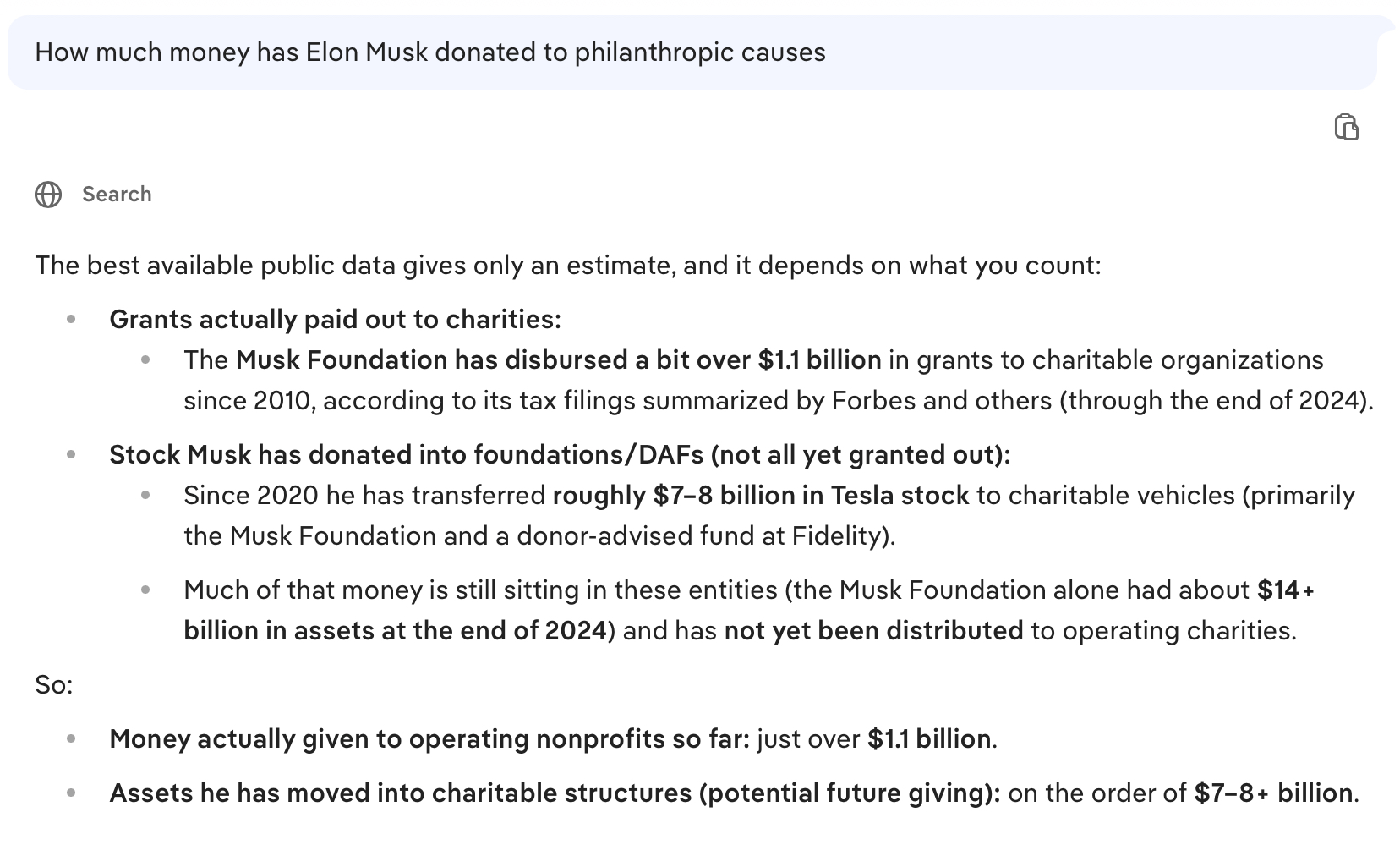This screenshot has width=1400, height=856.
Task: Click the 'Grants actually paid out to charities' heading
Action: click(335, 320)
